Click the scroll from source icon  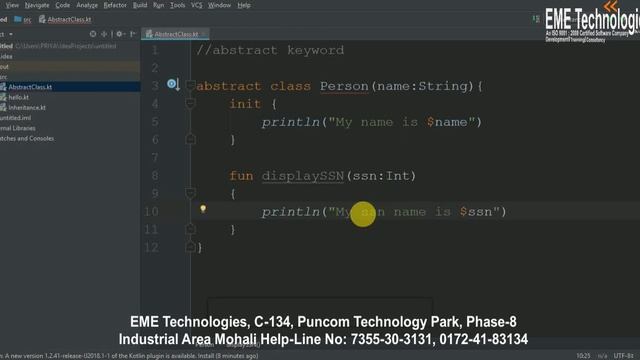tap(93, 34)
